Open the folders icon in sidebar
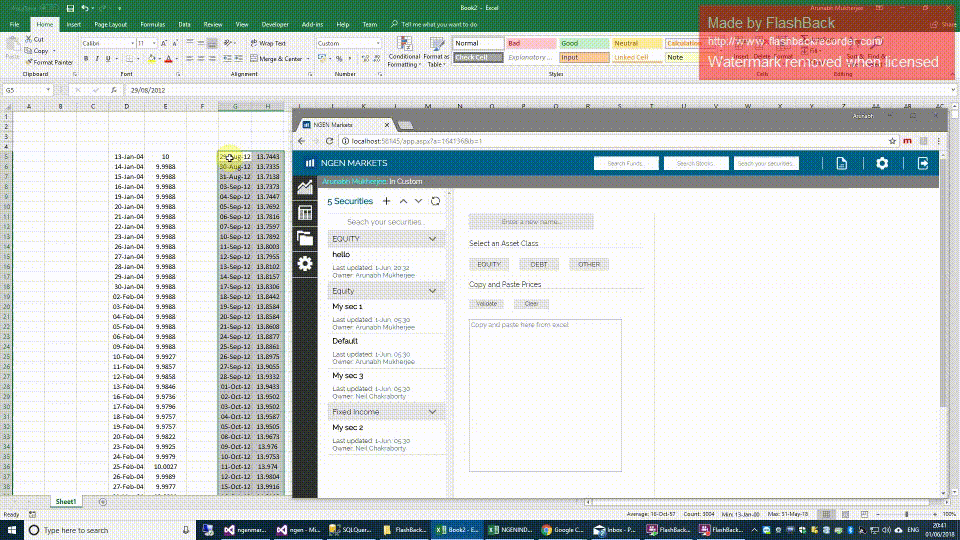Image resolution: width=960 pixels, height=540 pixels. 305,238
